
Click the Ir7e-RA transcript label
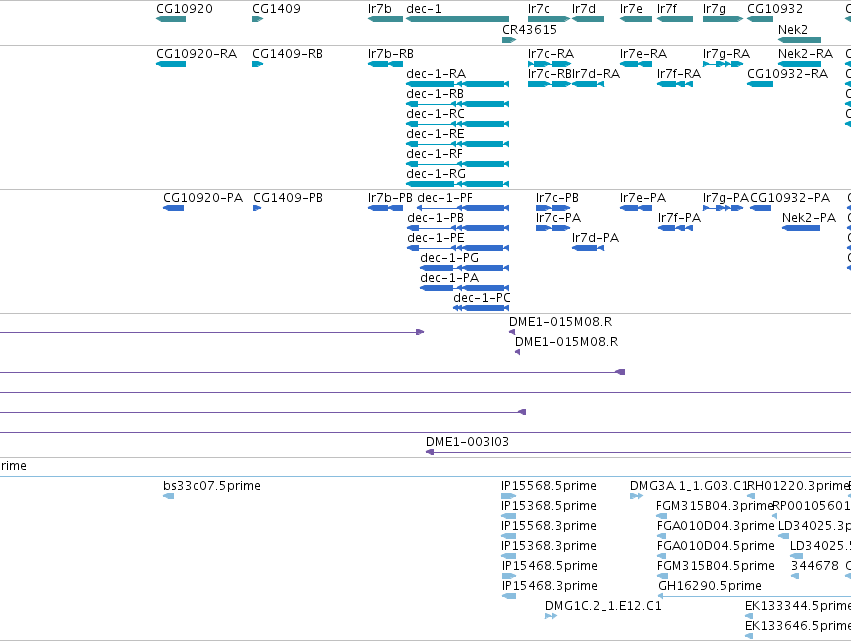pyautogui.click(x=643, y=54)
